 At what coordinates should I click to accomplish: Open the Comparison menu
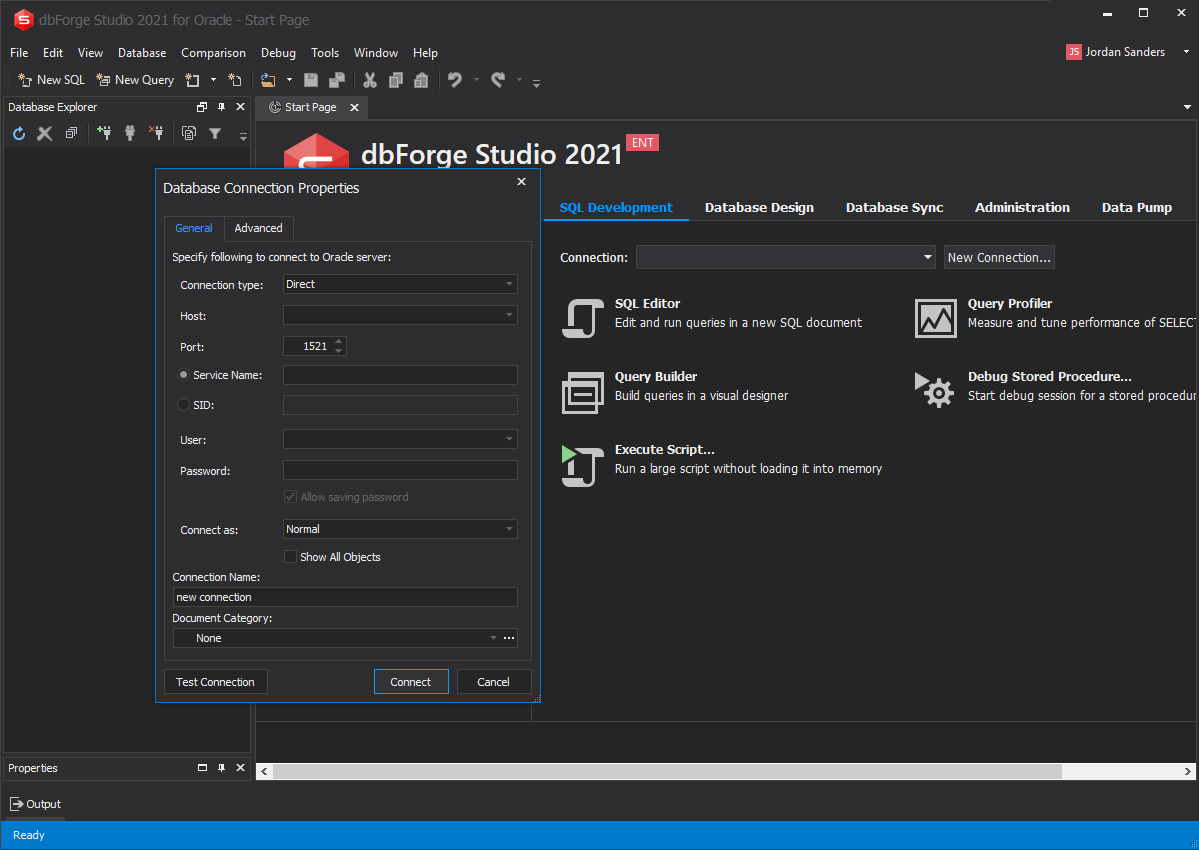213,52
